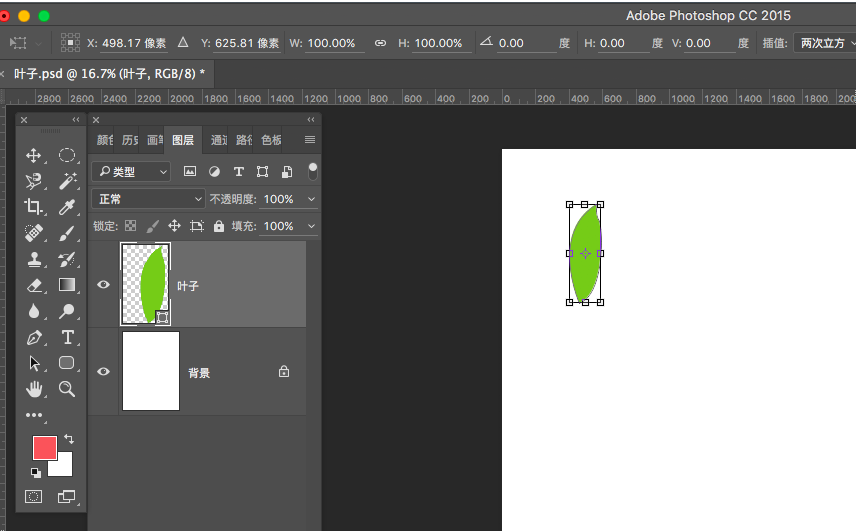Image resolution: width=856 pixels, height=531 pixels.
Task: Click the red foreground color swatch
Action: (x=45, y=448)
